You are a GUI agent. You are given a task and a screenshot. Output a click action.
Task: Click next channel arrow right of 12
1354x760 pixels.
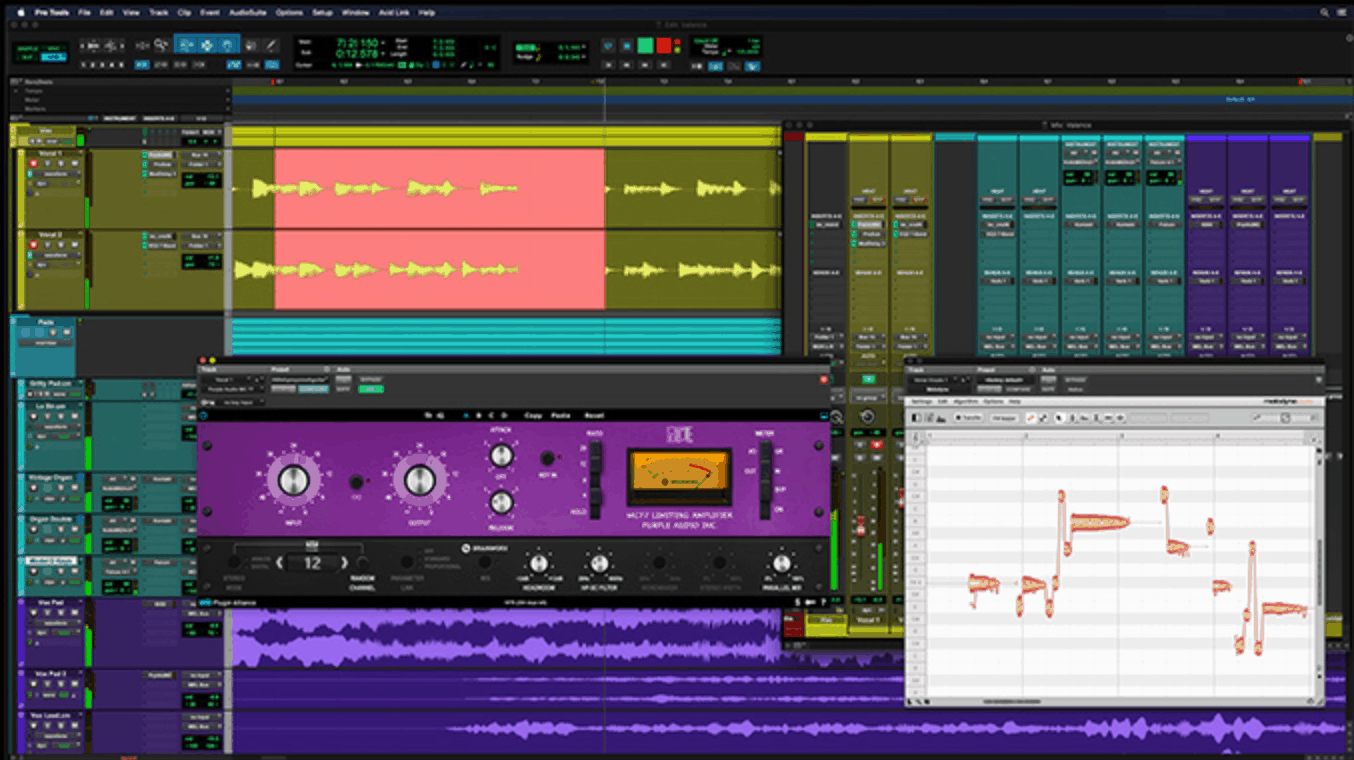point(344,562)
